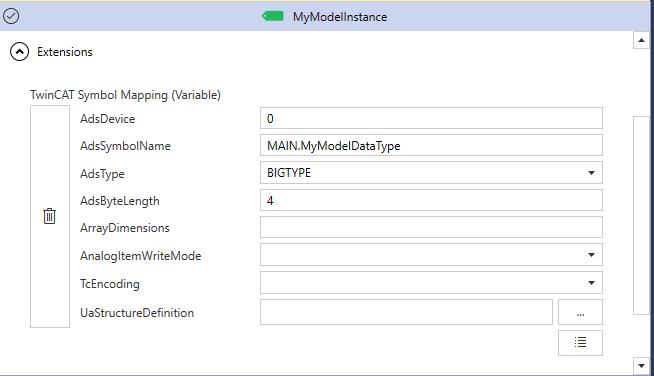Screen dimensions: 654x376
Task: Collapse the Extensions section chevron
Action: click(x=20, y=52)
